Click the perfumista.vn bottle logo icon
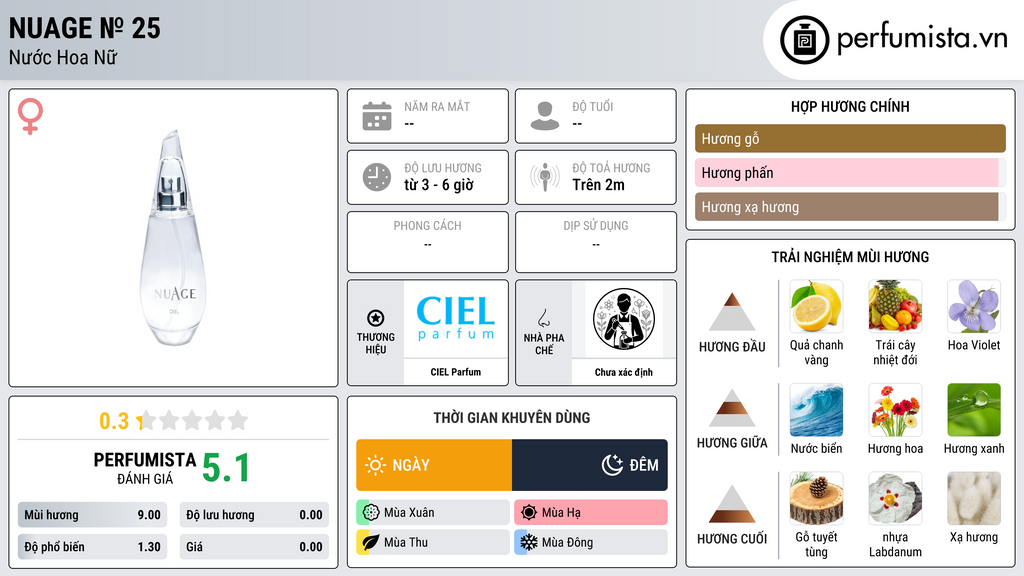Screen dimensions: 1024x576 click(804, 40)
